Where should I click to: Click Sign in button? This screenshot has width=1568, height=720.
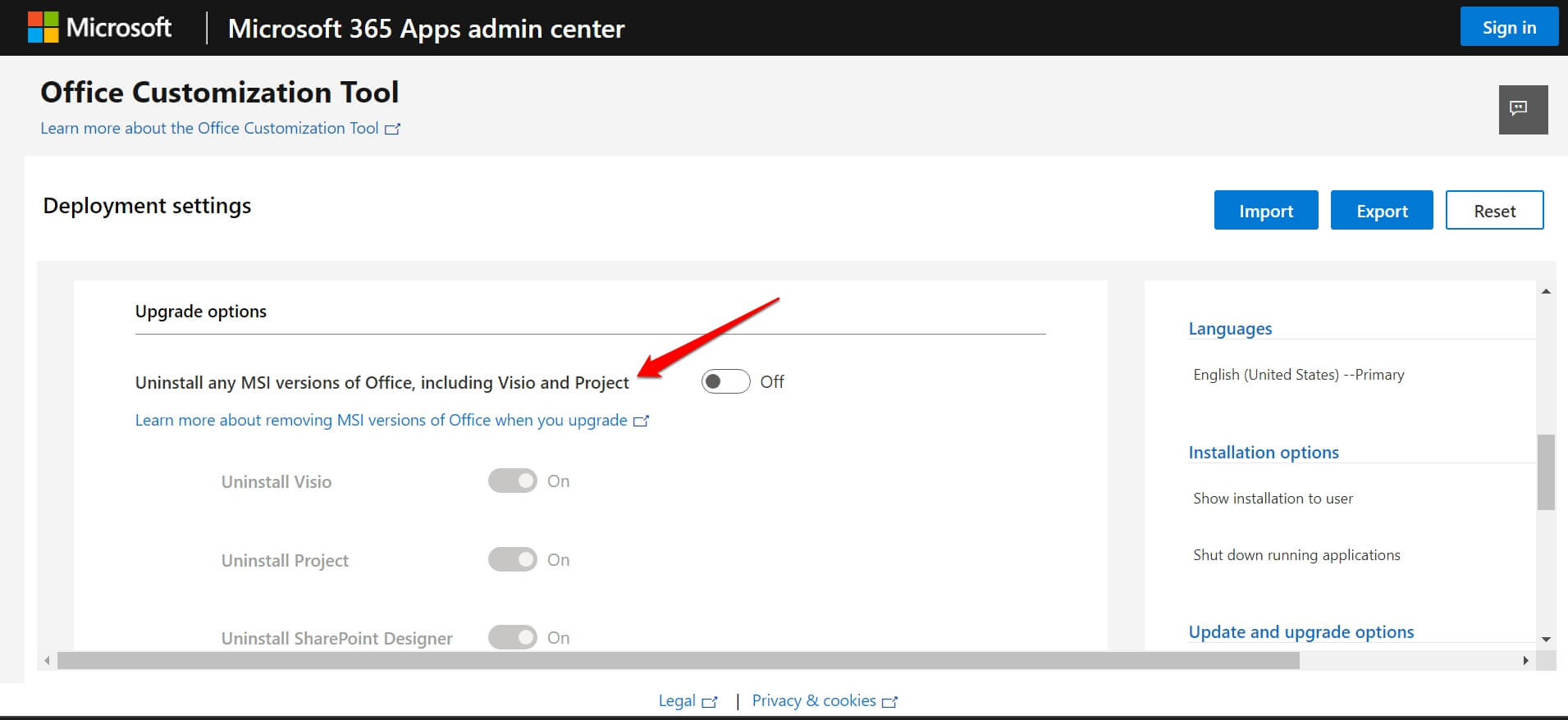1509,27
